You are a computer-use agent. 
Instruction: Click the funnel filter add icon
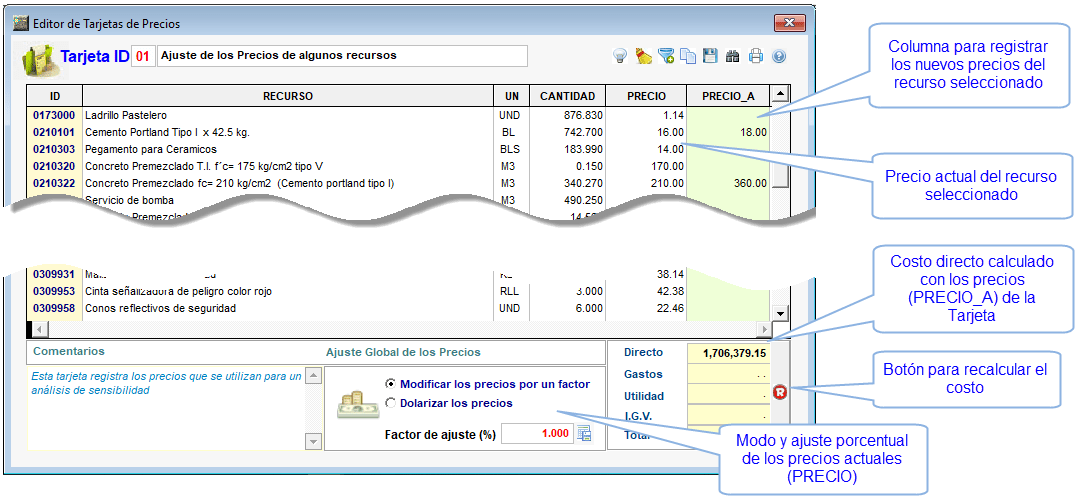pos(666,57)
